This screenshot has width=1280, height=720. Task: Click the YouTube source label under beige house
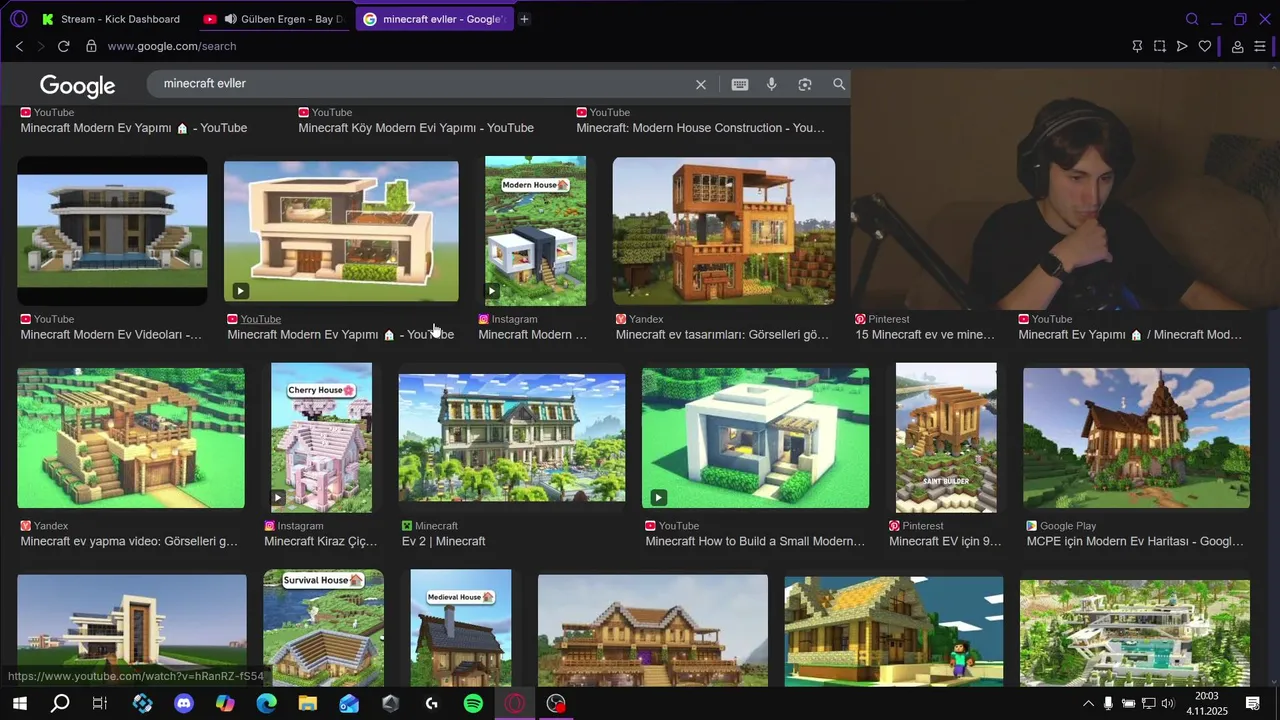pyautogui.click(x=260, y=319)
